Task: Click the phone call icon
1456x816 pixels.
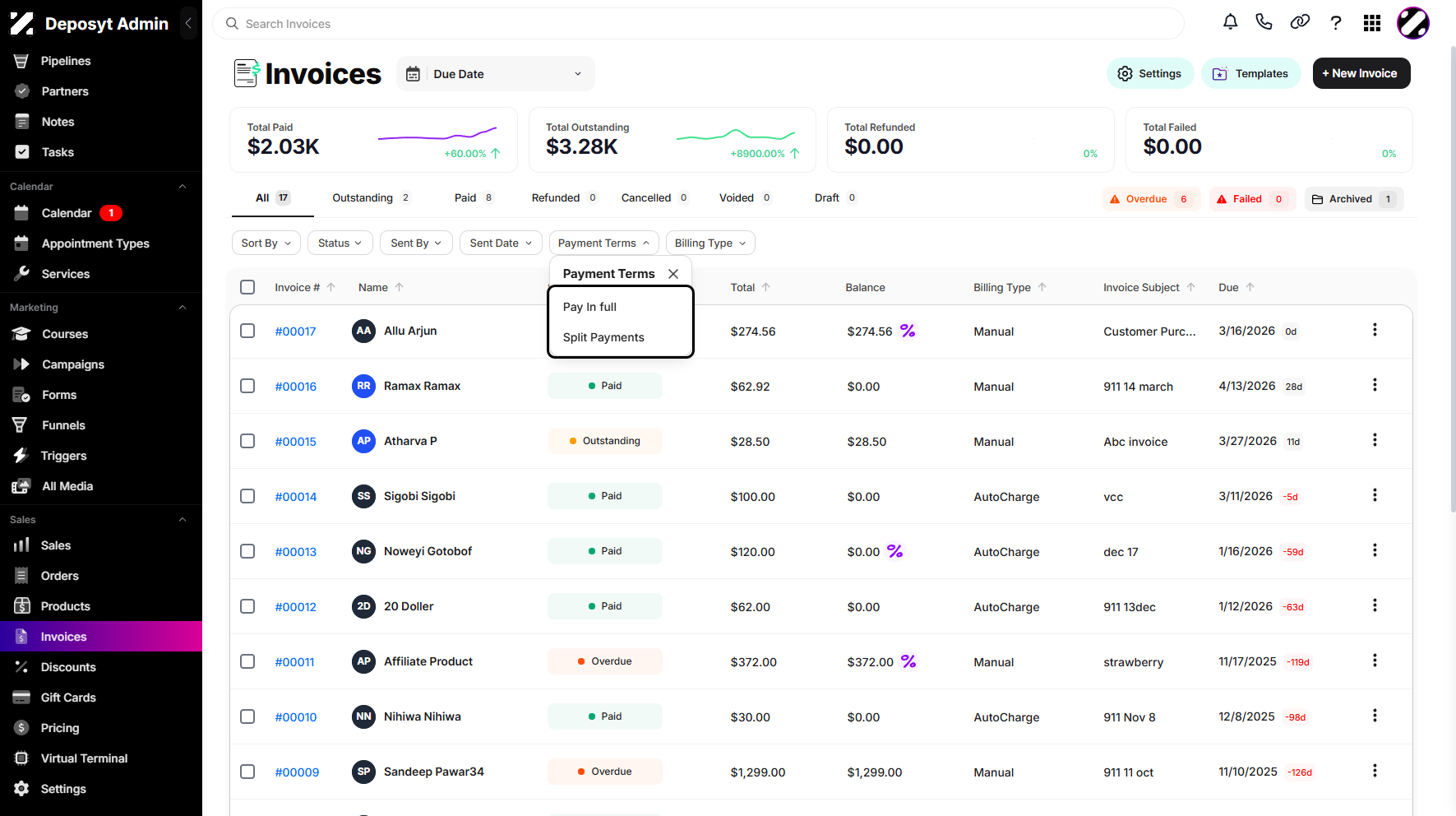Action: [x=1264, y=22]
